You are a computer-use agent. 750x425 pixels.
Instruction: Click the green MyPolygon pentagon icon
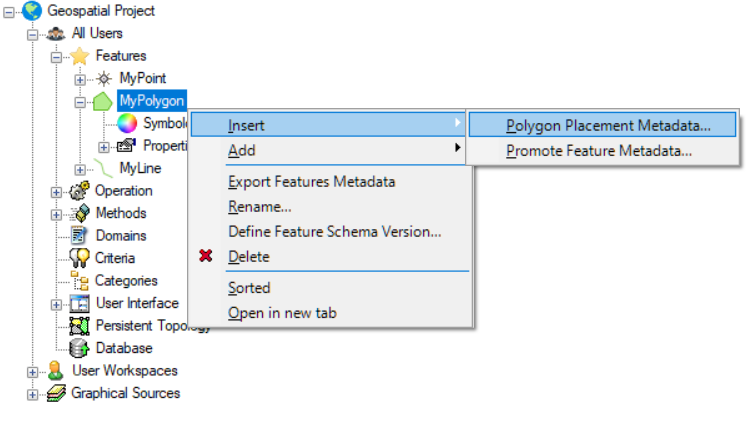coord(102,101)
